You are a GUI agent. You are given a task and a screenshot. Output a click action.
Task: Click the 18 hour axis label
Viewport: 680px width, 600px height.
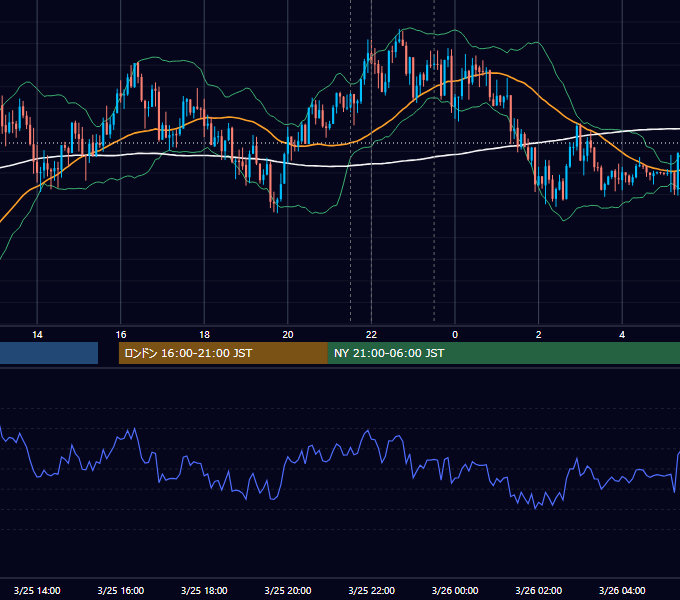tap(204, 335)
